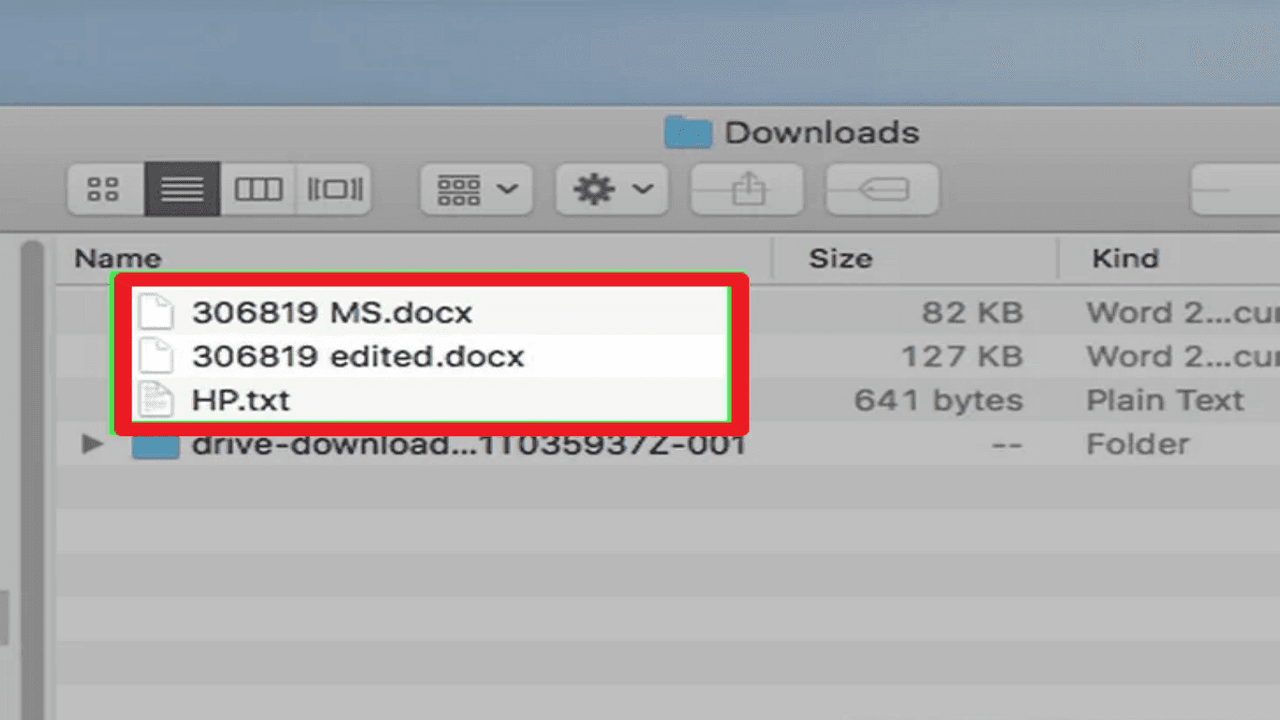The height and width of the screenshot is (720, 1280).
Task: Sort by Name column header
Action: [118, 258]
